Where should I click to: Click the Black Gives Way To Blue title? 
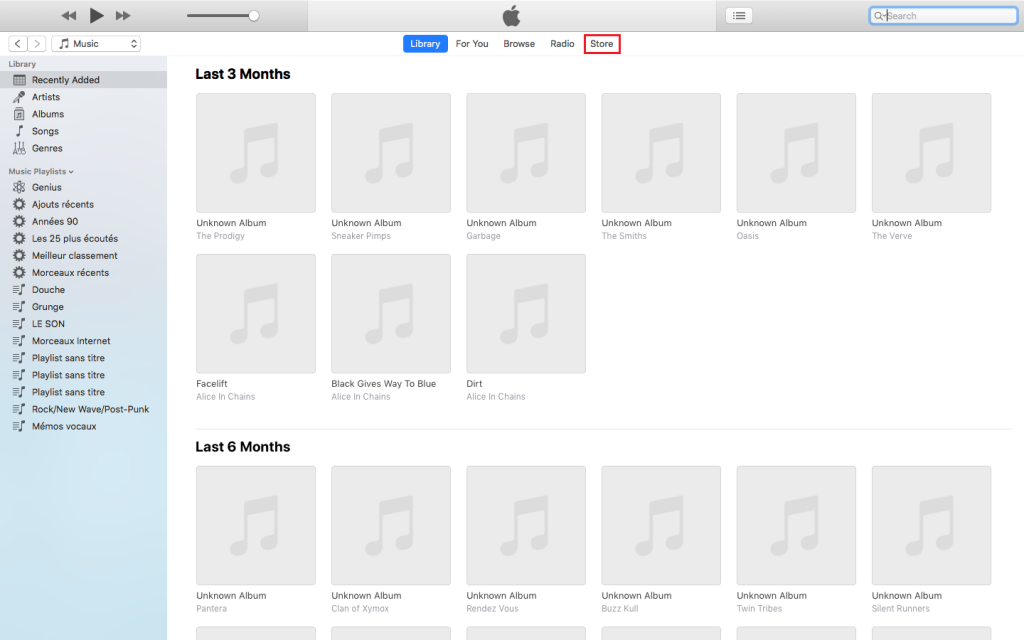pos(383,384)
